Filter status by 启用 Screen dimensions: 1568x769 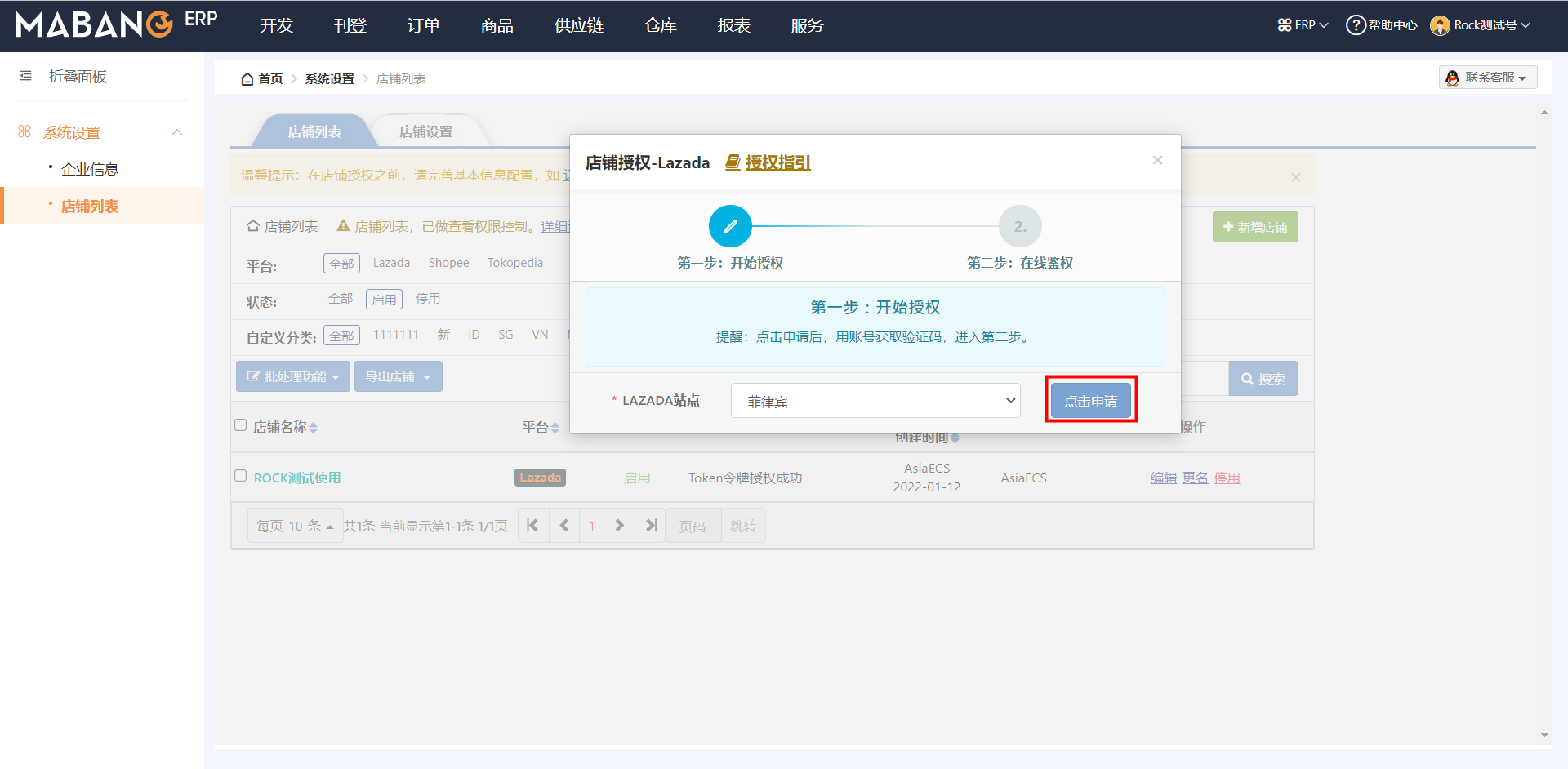pos(384,300)
